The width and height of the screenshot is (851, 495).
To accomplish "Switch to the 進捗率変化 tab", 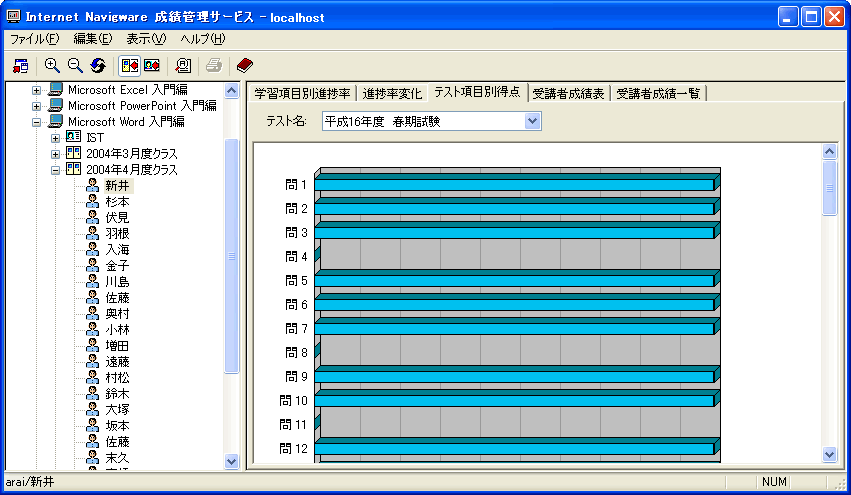I will (x=392, y=94).
